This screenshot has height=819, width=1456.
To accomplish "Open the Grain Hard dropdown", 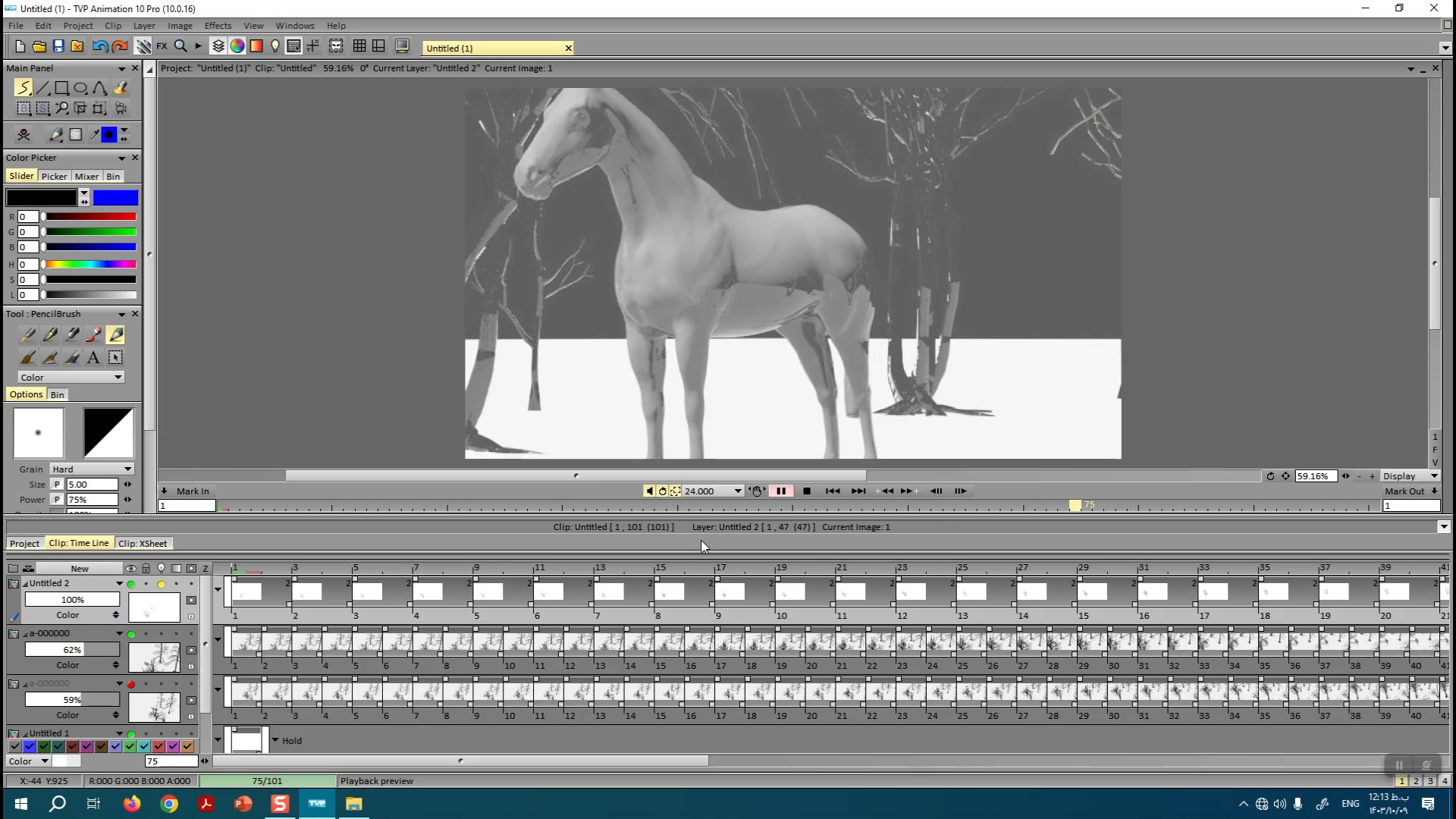I will (x=92, y=469).
